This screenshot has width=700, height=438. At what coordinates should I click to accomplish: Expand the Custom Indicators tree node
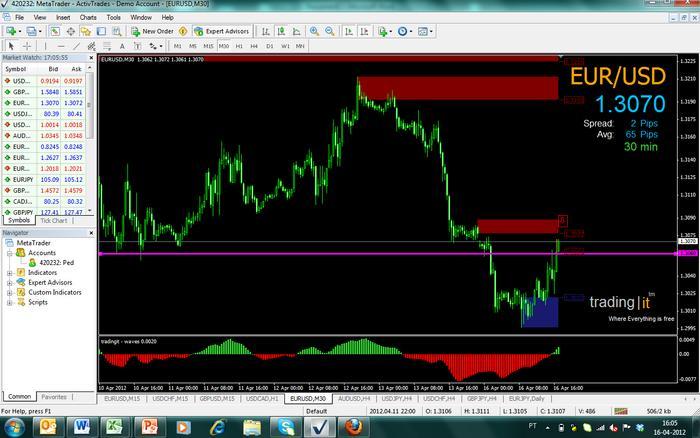(x=9, y=292)
